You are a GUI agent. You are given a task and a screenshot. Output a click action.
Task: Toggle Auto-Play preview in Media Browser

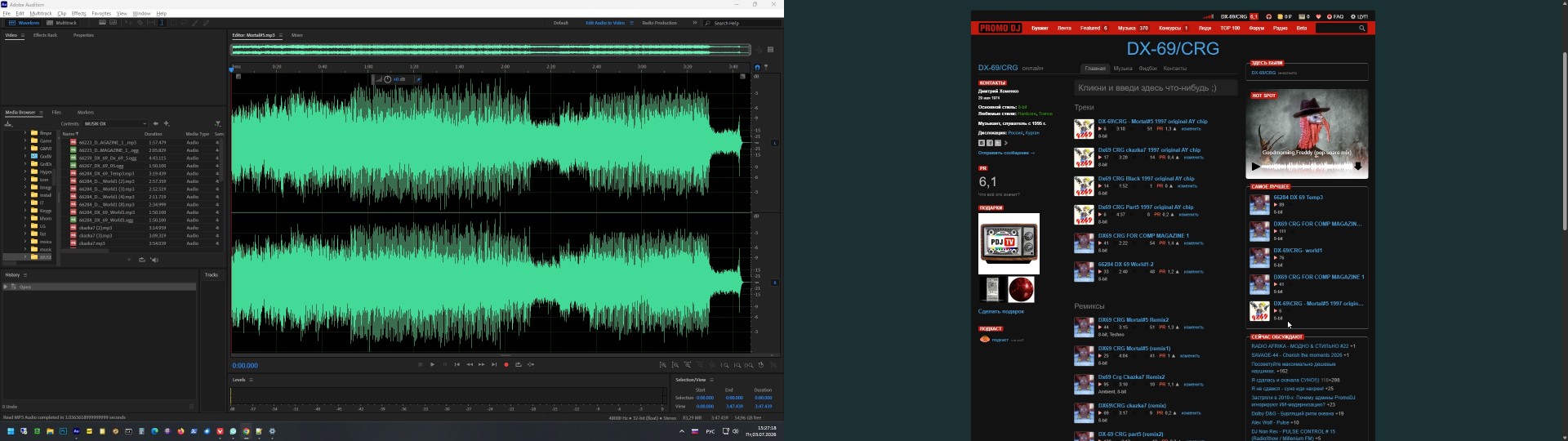(x=154, y=260)
